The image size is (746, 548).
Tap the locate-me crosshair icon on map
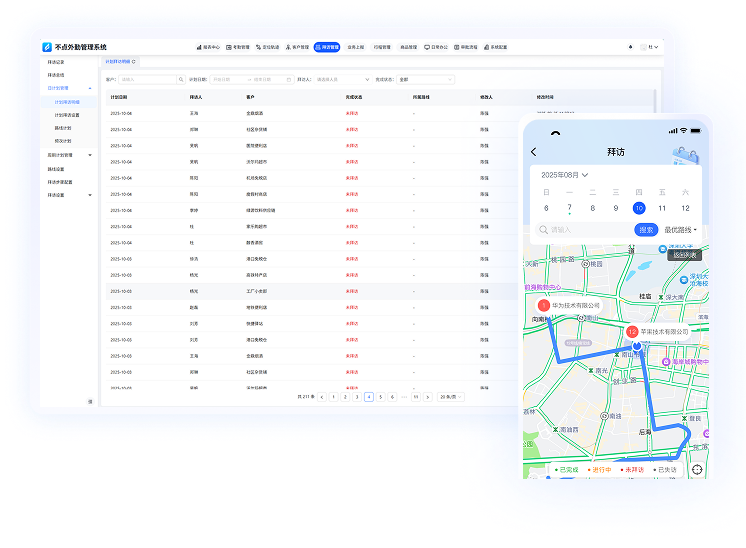click(697, 469)
